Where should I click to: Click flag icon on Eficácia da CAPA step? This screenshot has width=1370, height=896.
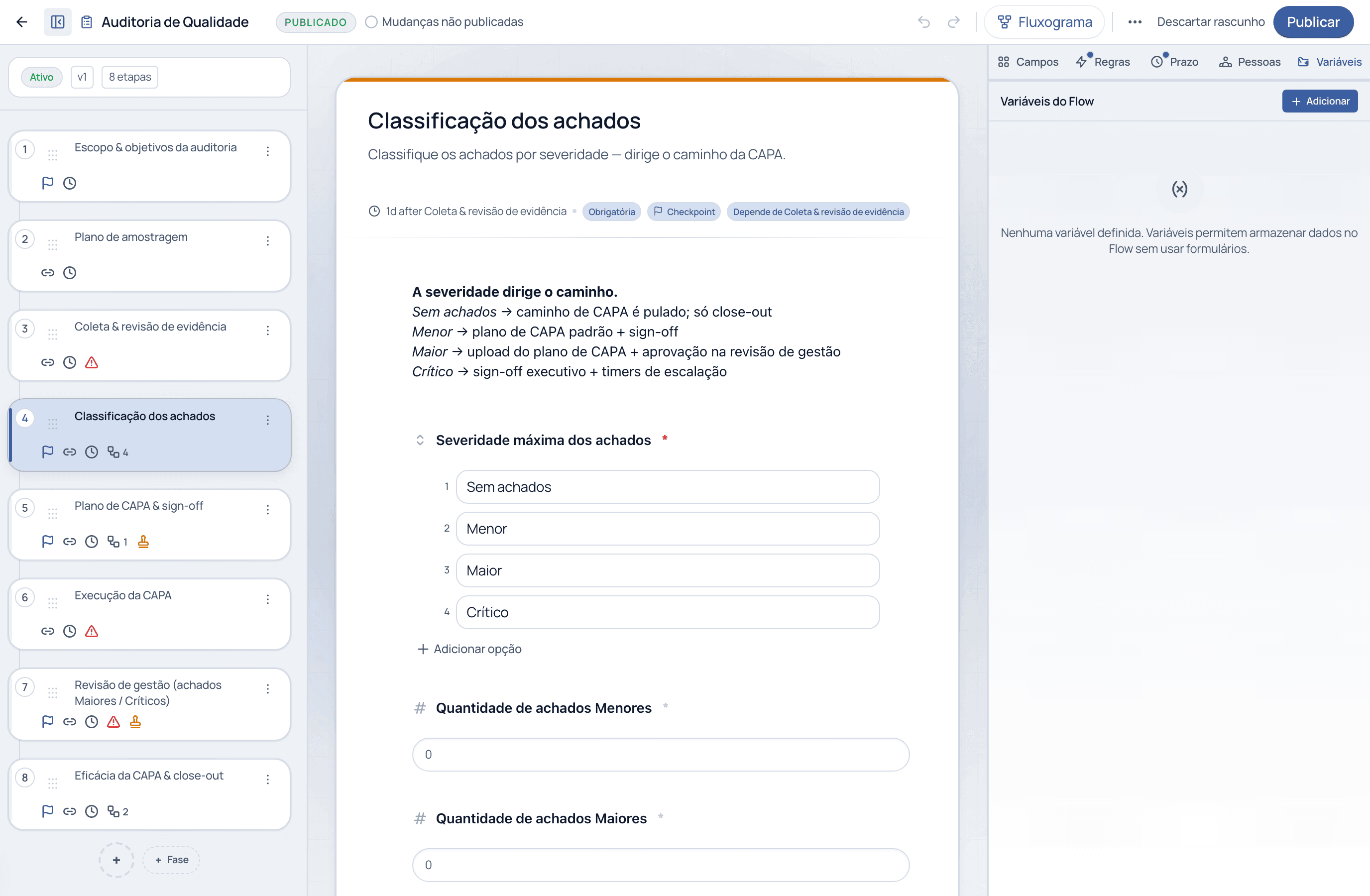[48, 811]
